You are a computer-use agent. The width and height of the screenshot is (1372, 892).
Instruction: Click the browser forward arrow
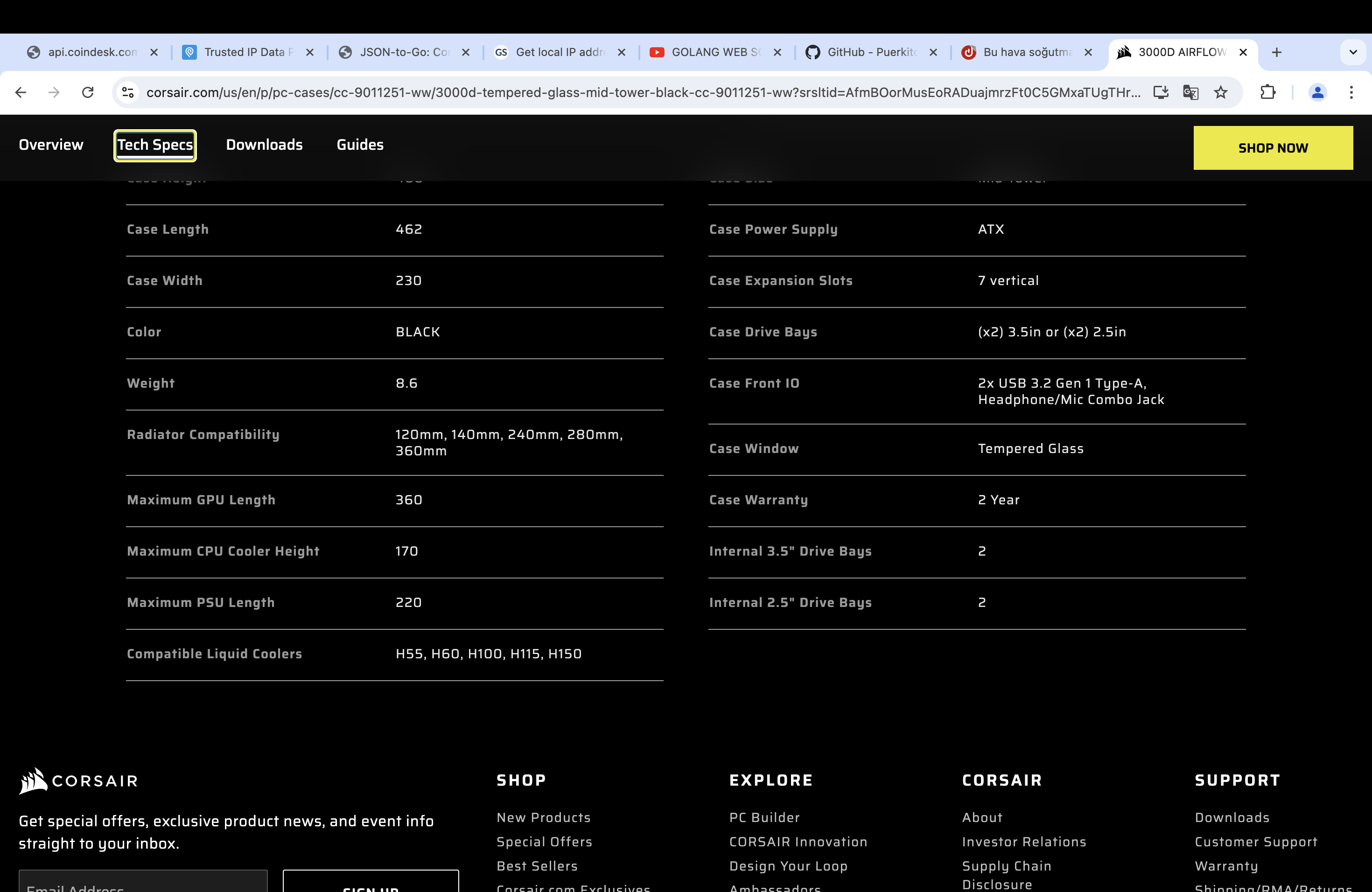pos(54,92)
